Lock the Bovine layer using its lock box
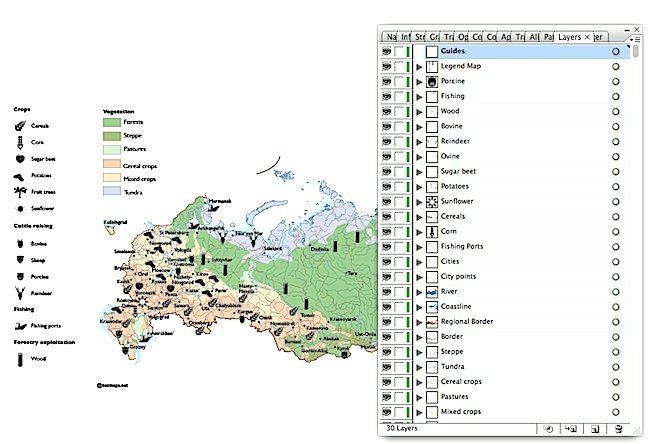The height and width of the screenshot is (444, 650). [399, 126]
